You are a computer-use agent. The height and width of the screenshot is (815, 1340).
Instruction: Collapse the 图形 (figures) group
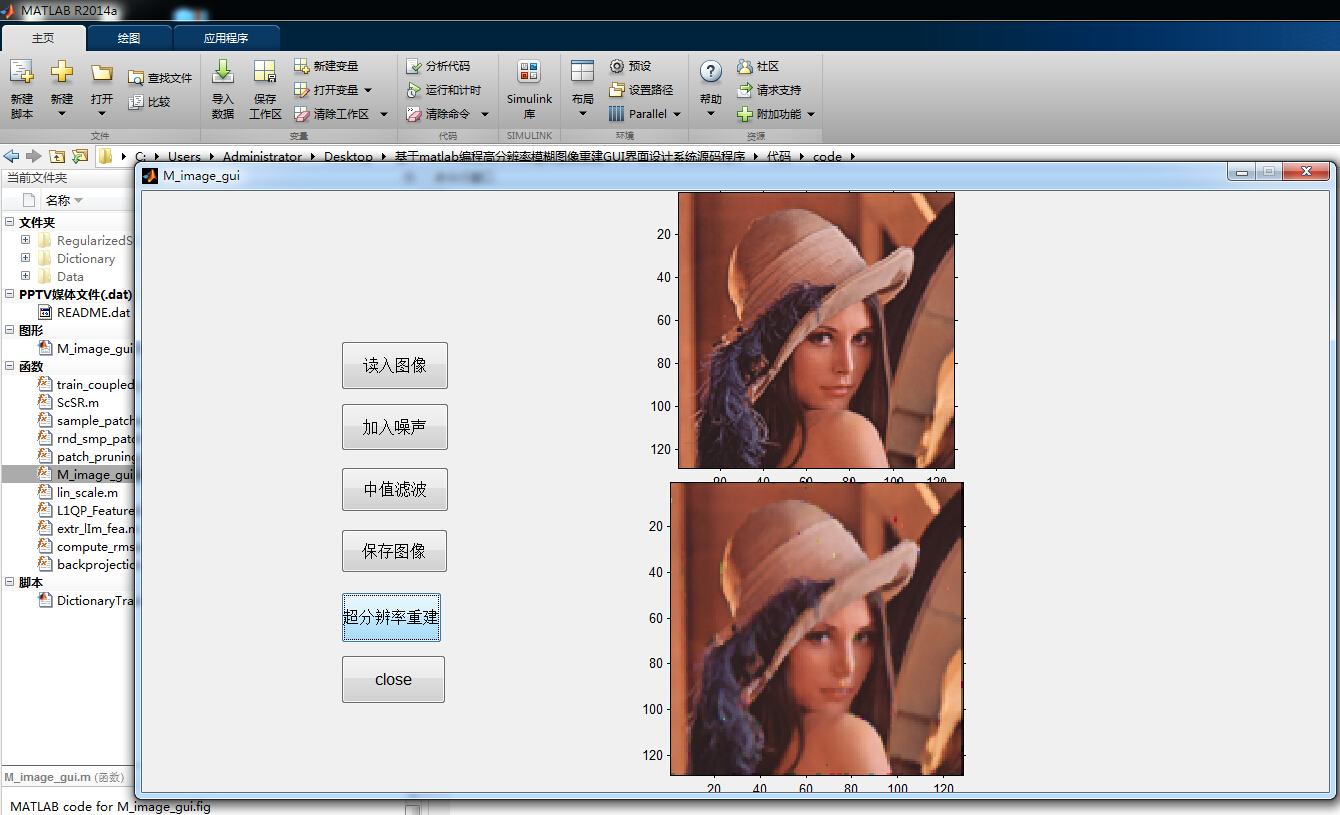point(9,330)
